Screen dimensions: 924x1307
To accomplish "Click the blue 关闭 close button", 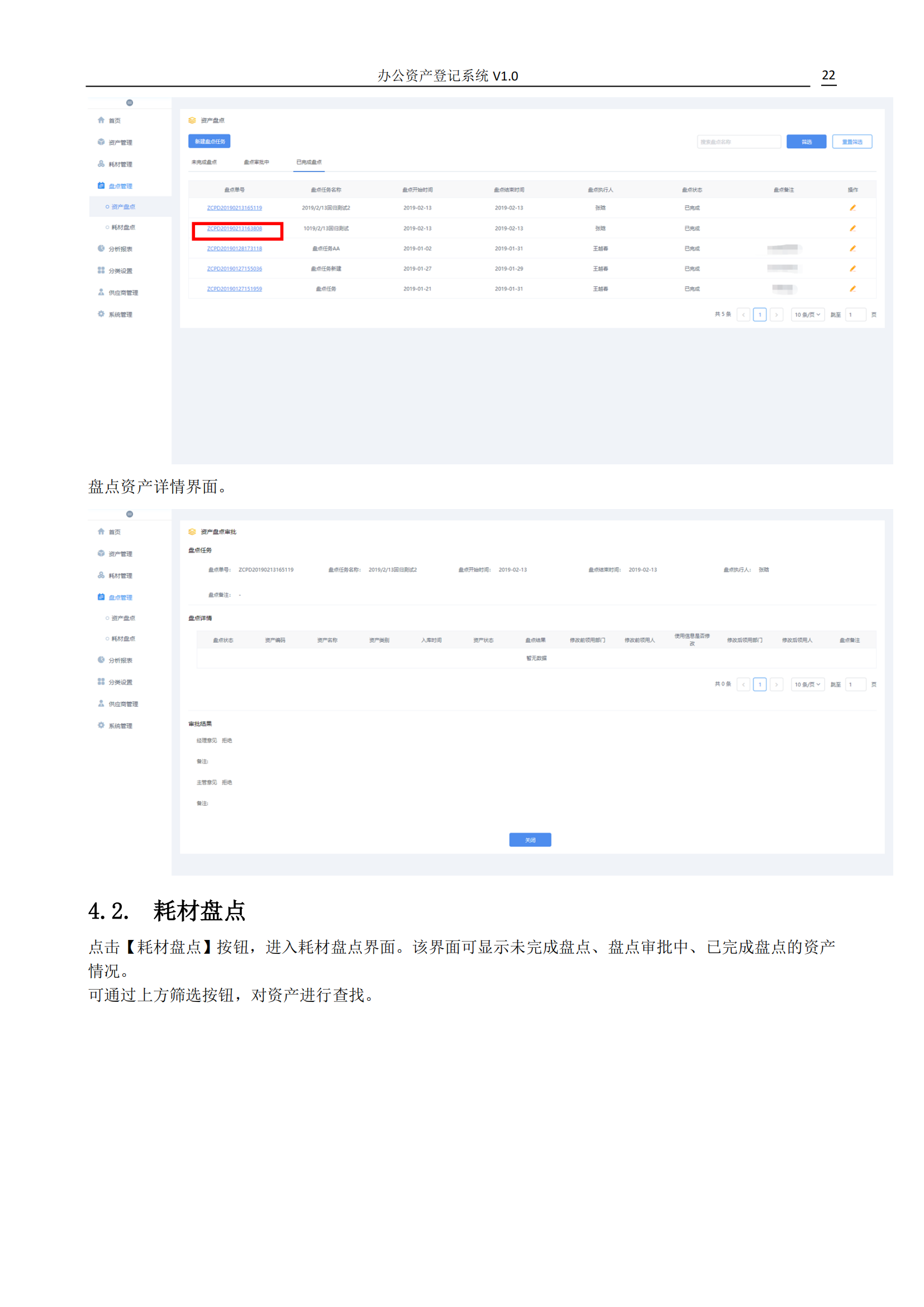I will (x=530, y=840).
